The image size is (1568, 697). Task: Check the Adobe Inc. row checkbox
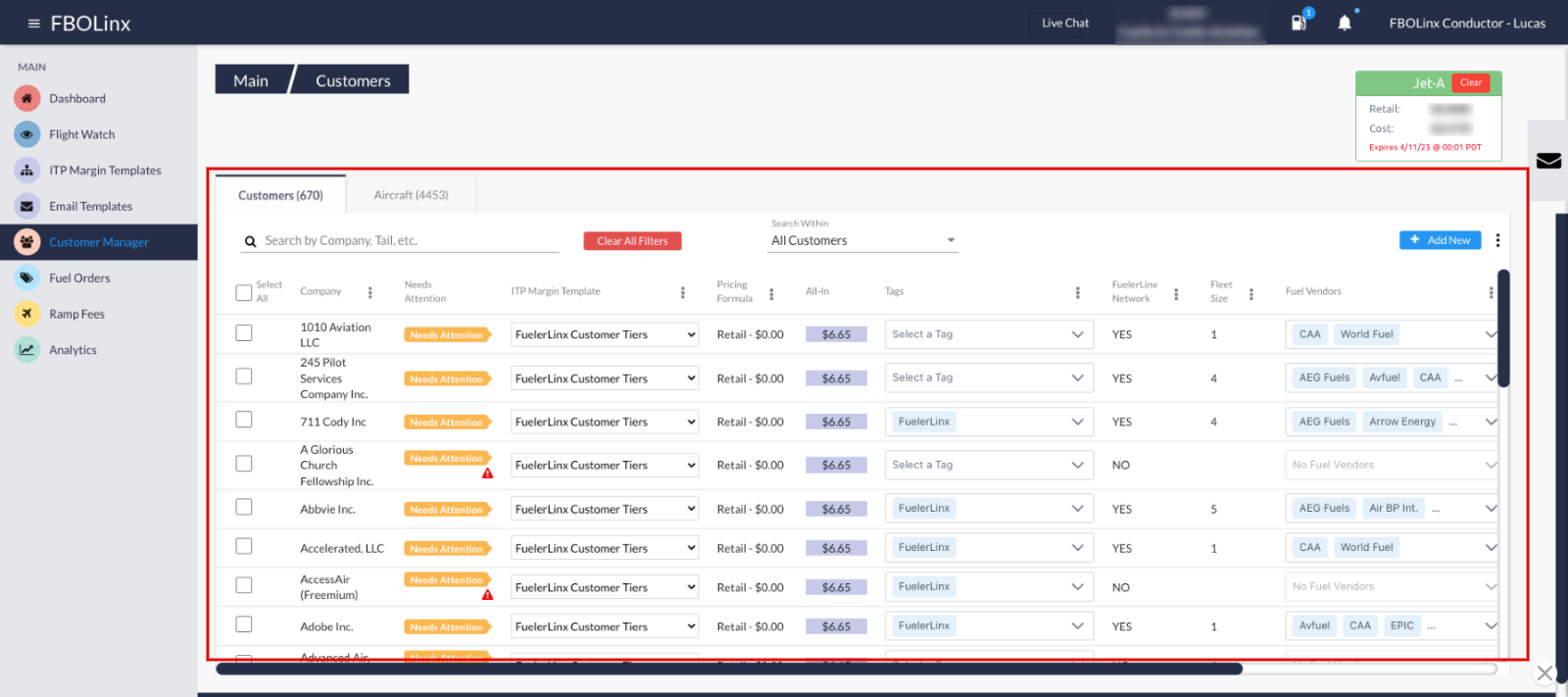point(244,624)
